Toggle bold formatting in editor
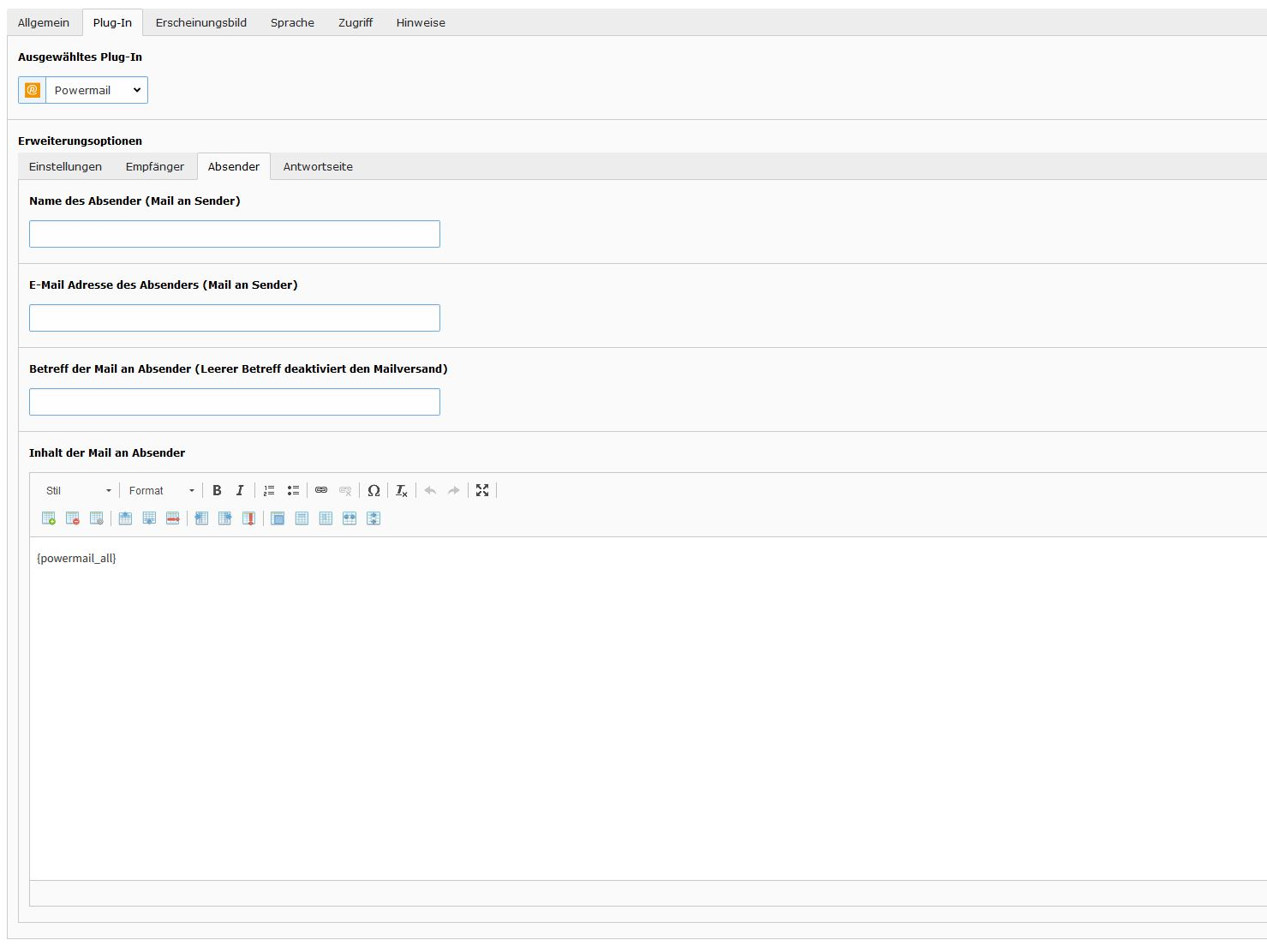 (x=217, y=490)
